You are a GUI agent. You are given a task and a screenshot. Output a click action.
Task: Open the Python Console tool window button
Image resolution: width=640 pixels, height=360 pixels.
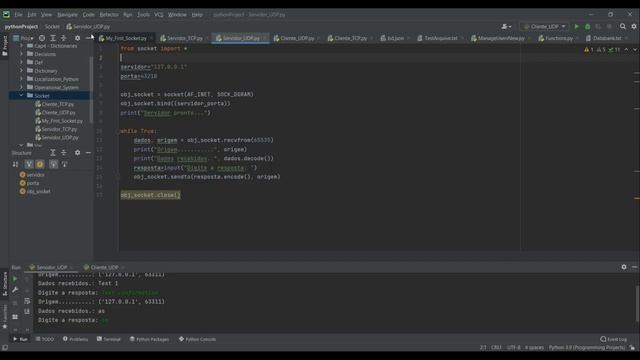tap(198, 339)
